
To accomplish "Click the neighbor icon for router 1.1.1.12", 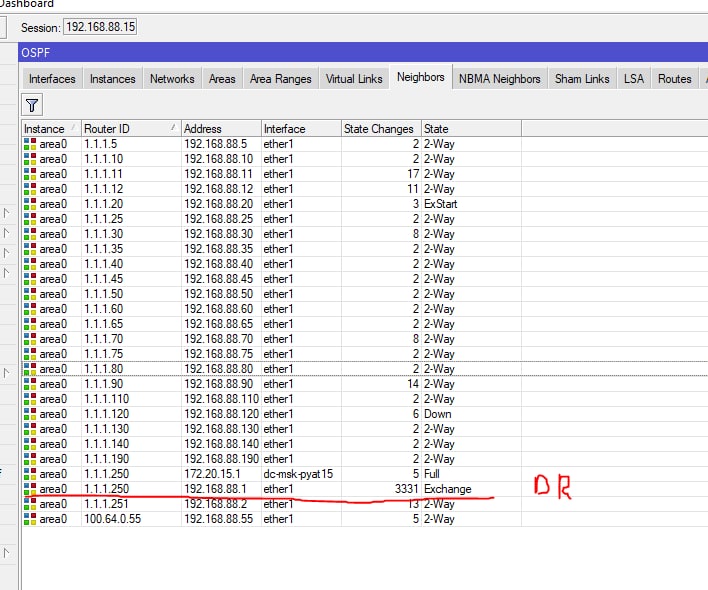I will (30, 189).
